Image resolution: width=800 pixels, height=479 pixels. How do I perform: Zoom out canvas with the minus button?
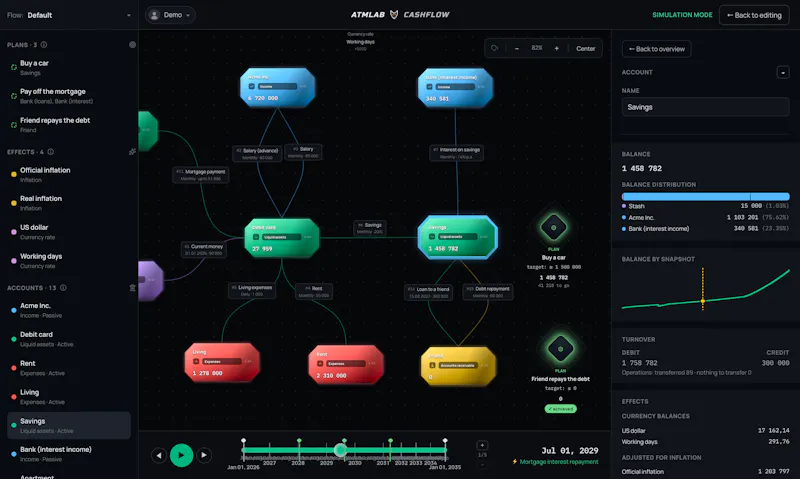[517, 48]
